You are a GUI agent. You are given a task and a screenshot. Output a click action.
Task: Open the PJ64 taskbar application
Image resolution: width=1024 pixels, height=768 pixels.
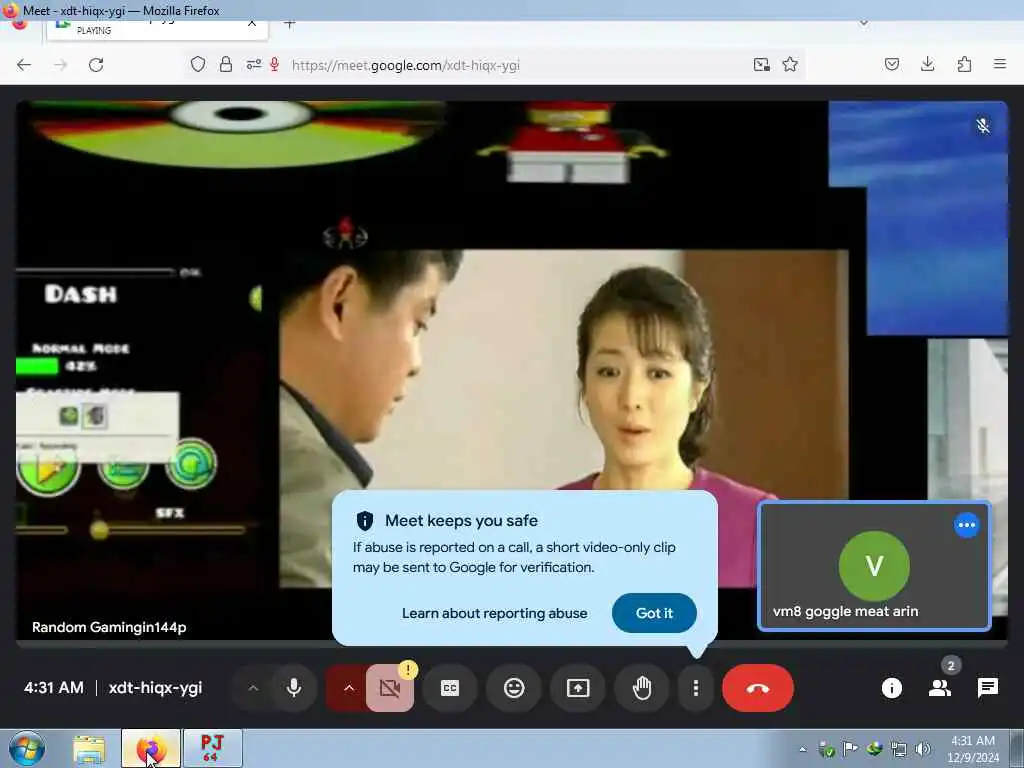212,749
